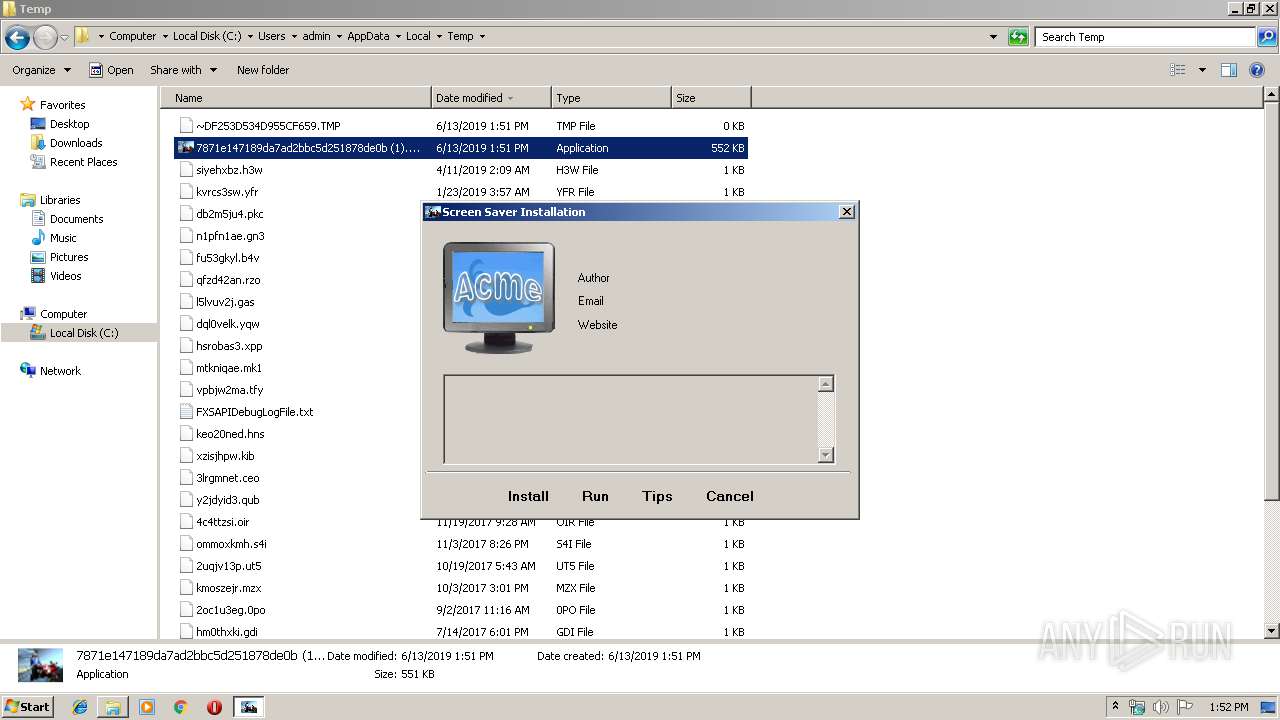Click the volume speaker tray icon
1280x720 pixels.
point(1161,707)
